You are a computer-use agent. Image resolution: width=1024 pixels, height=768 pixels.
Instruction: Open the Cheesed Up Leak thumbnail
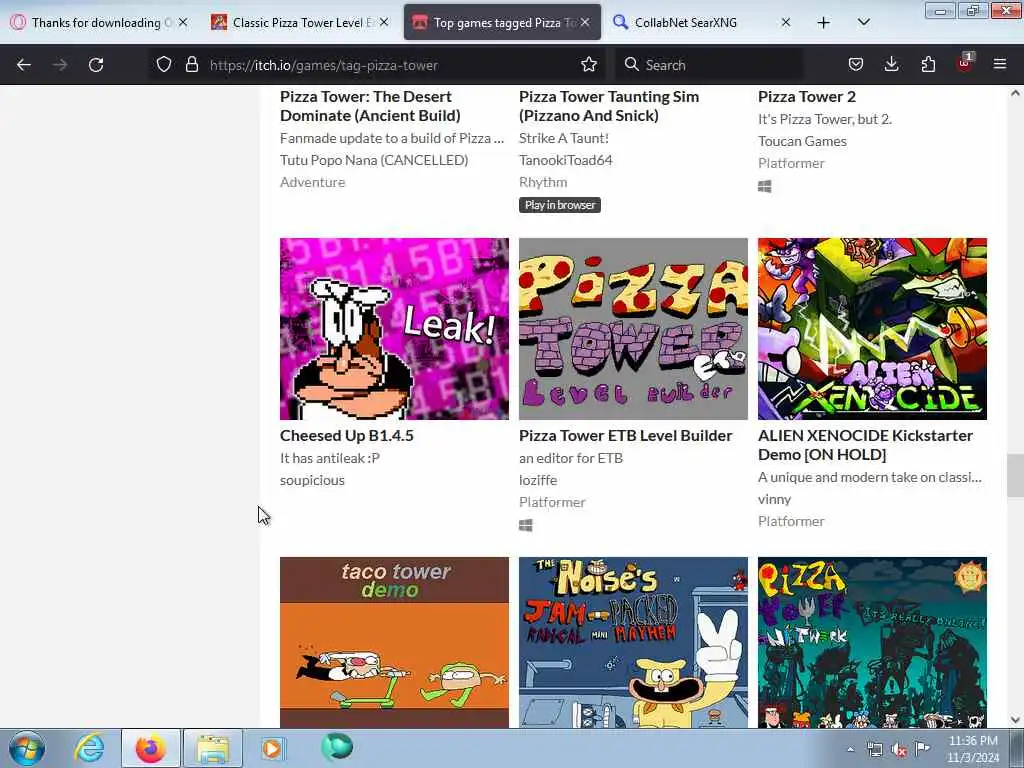point(394,328)
